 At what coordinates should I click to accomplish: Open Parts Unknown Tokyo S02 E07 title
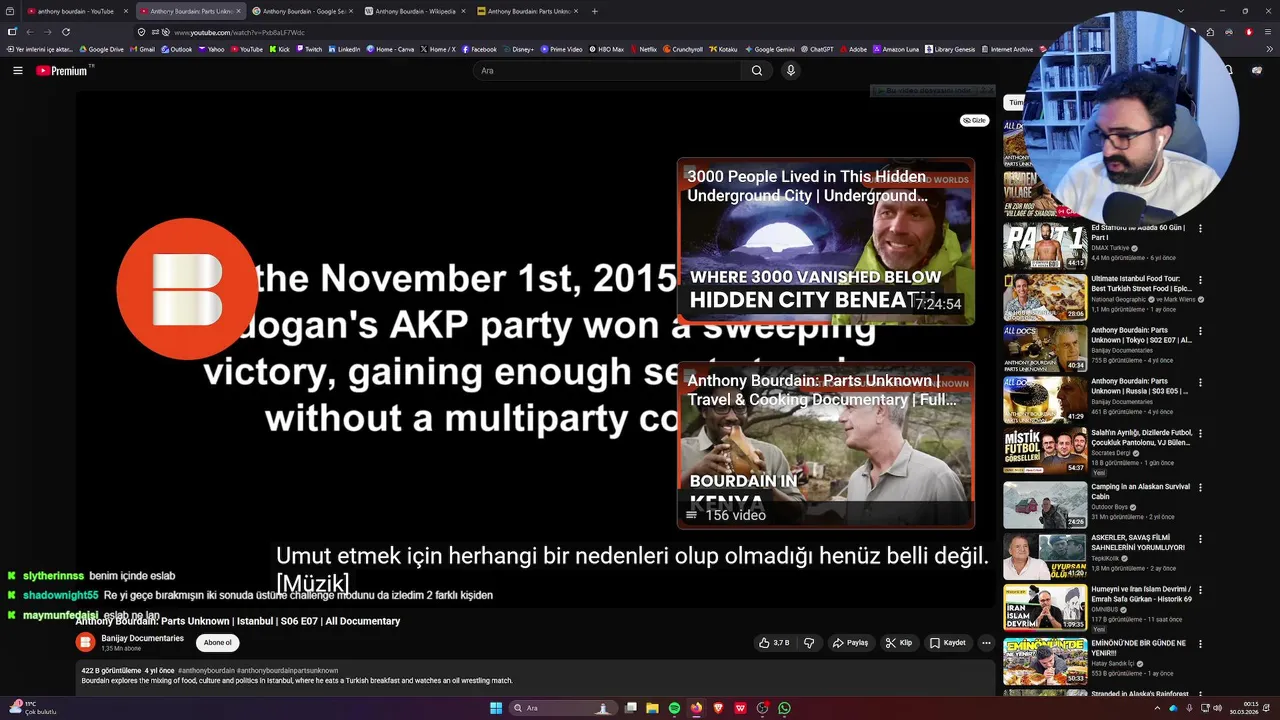pos(1141,335)
